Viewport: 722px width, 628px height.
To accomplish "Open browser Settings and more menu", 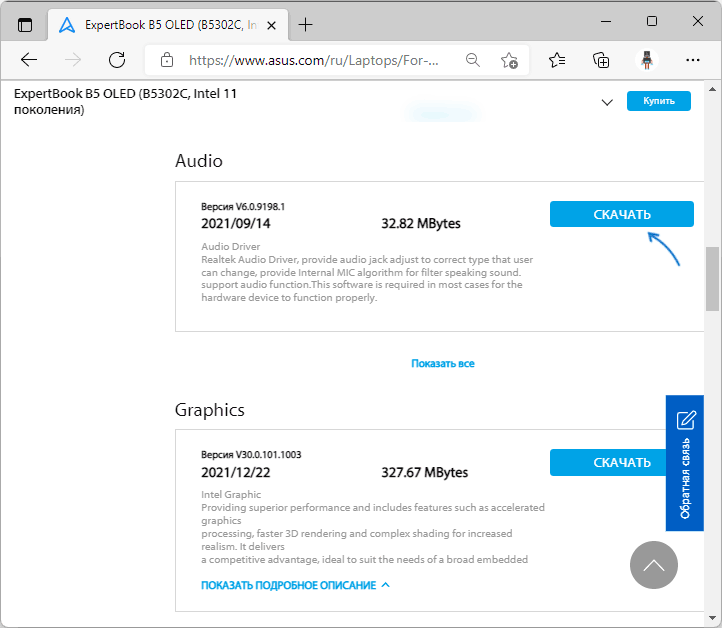I will 693,60.
